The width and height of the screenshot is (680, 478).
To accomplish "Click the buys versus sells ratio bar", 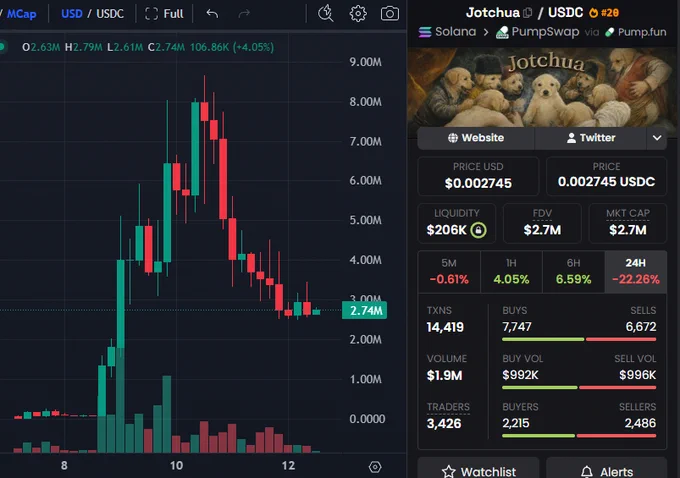I will coord(579,339).
